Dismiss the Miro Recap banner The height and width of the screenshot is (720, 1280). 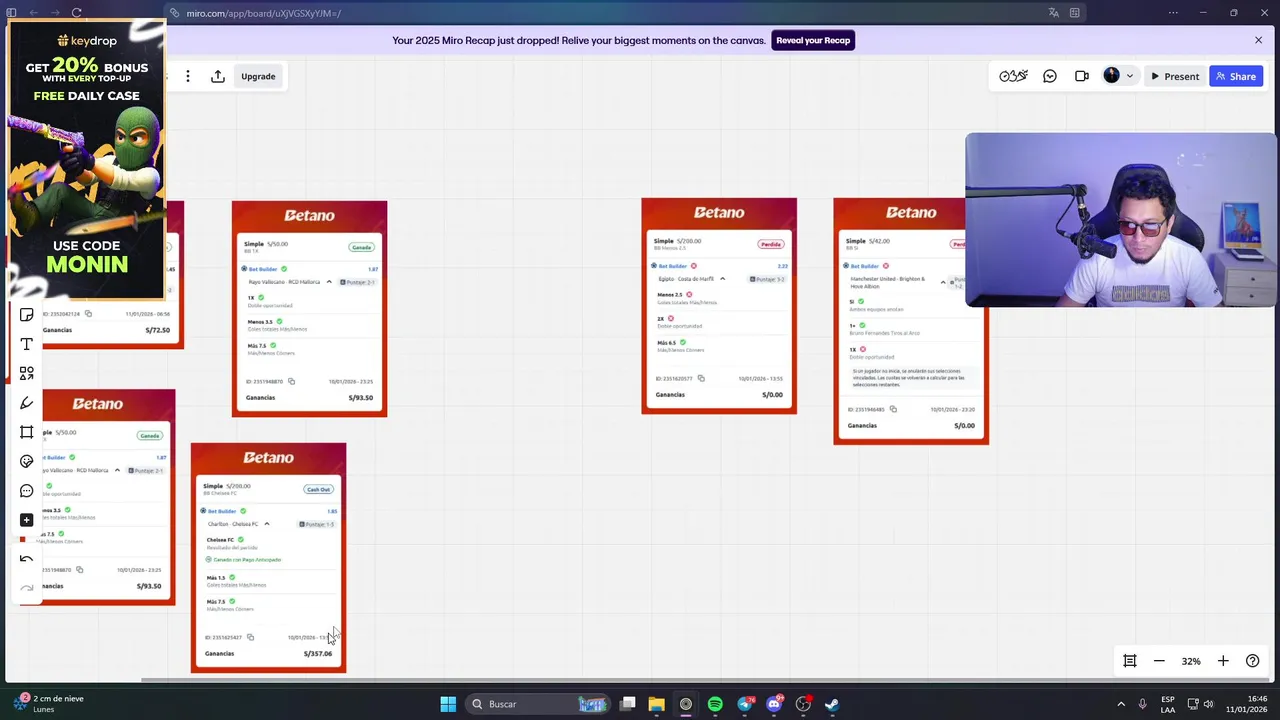coord(1258,40)
